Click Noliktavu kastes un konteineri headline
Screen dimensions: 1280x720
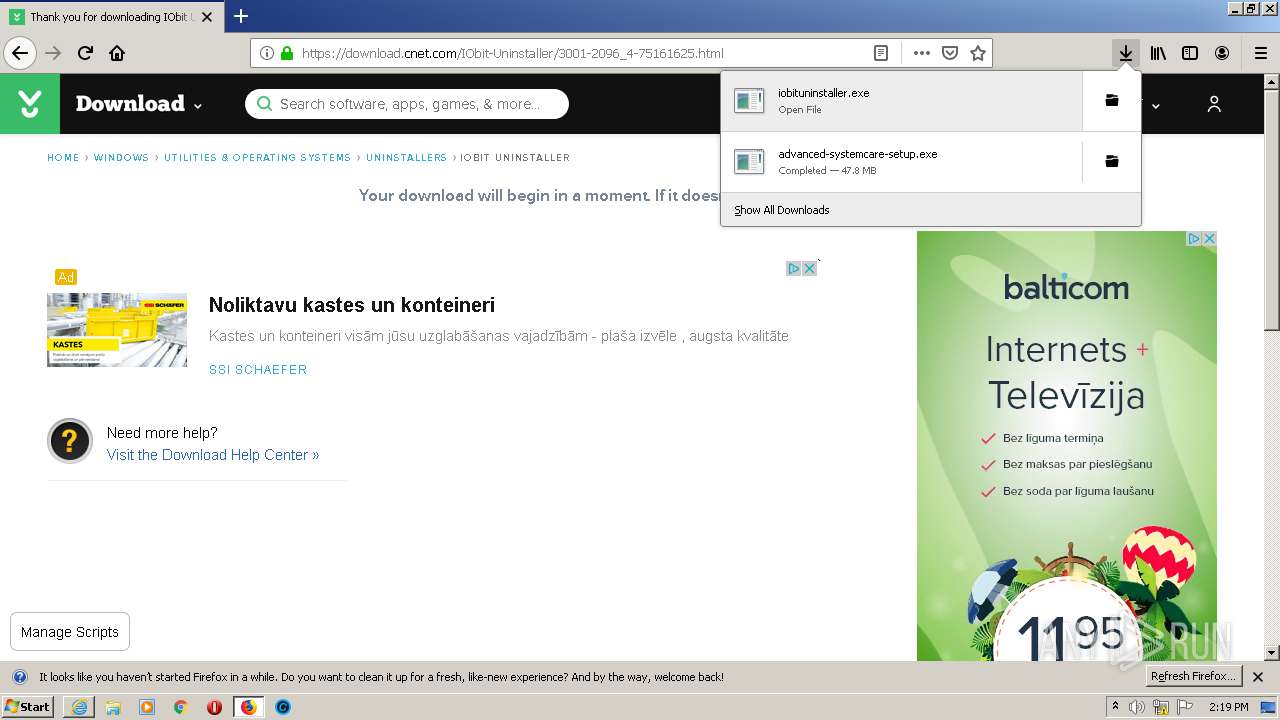click(352, 305)
